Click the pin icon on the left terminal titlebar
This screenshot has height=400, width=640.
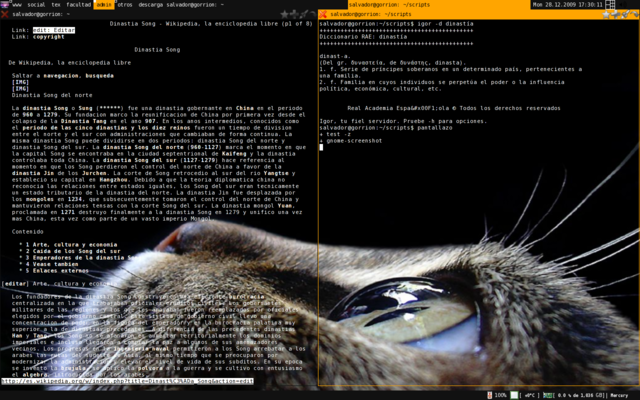click(303, 14)
